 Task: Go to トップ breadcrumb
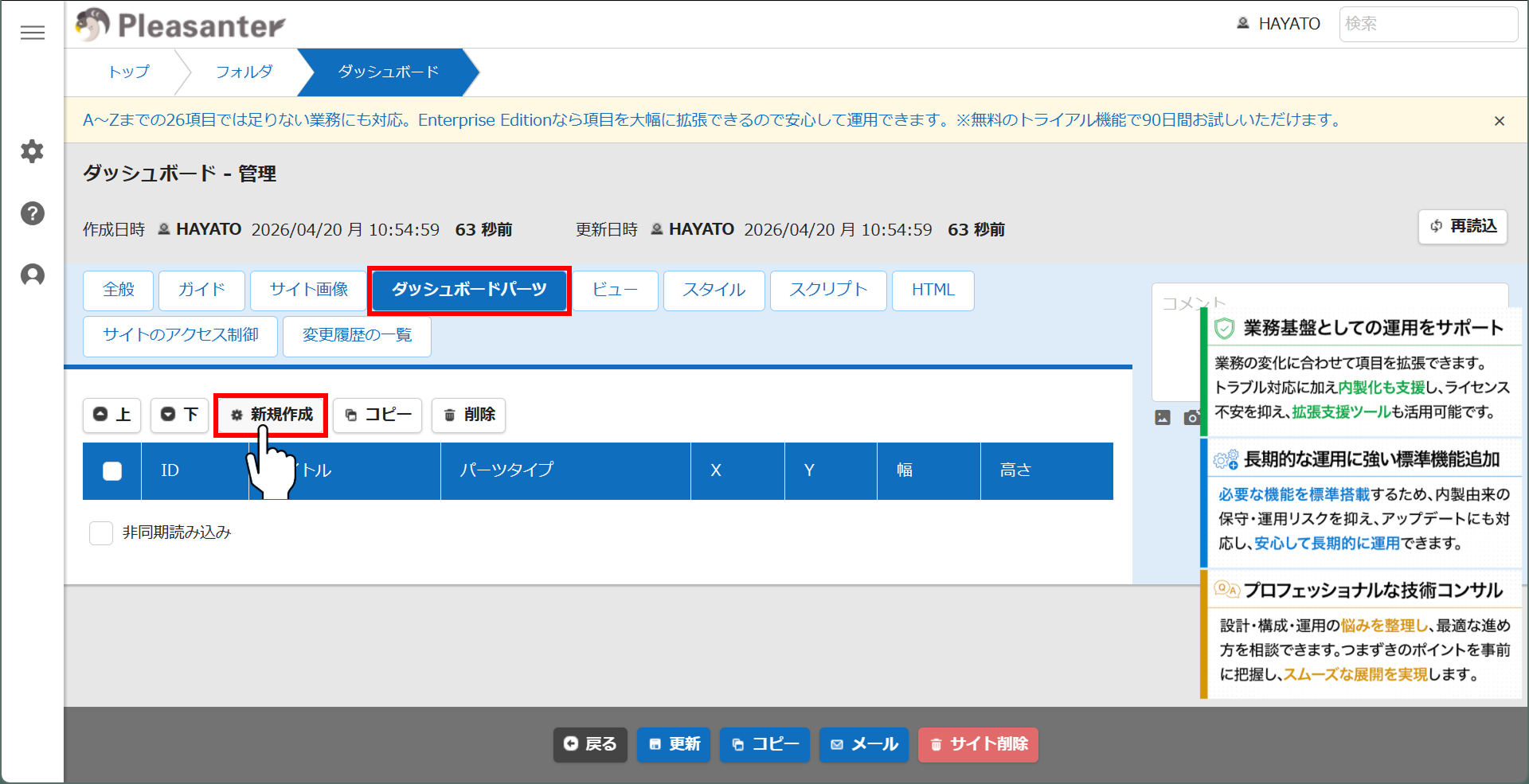point(129,72)
